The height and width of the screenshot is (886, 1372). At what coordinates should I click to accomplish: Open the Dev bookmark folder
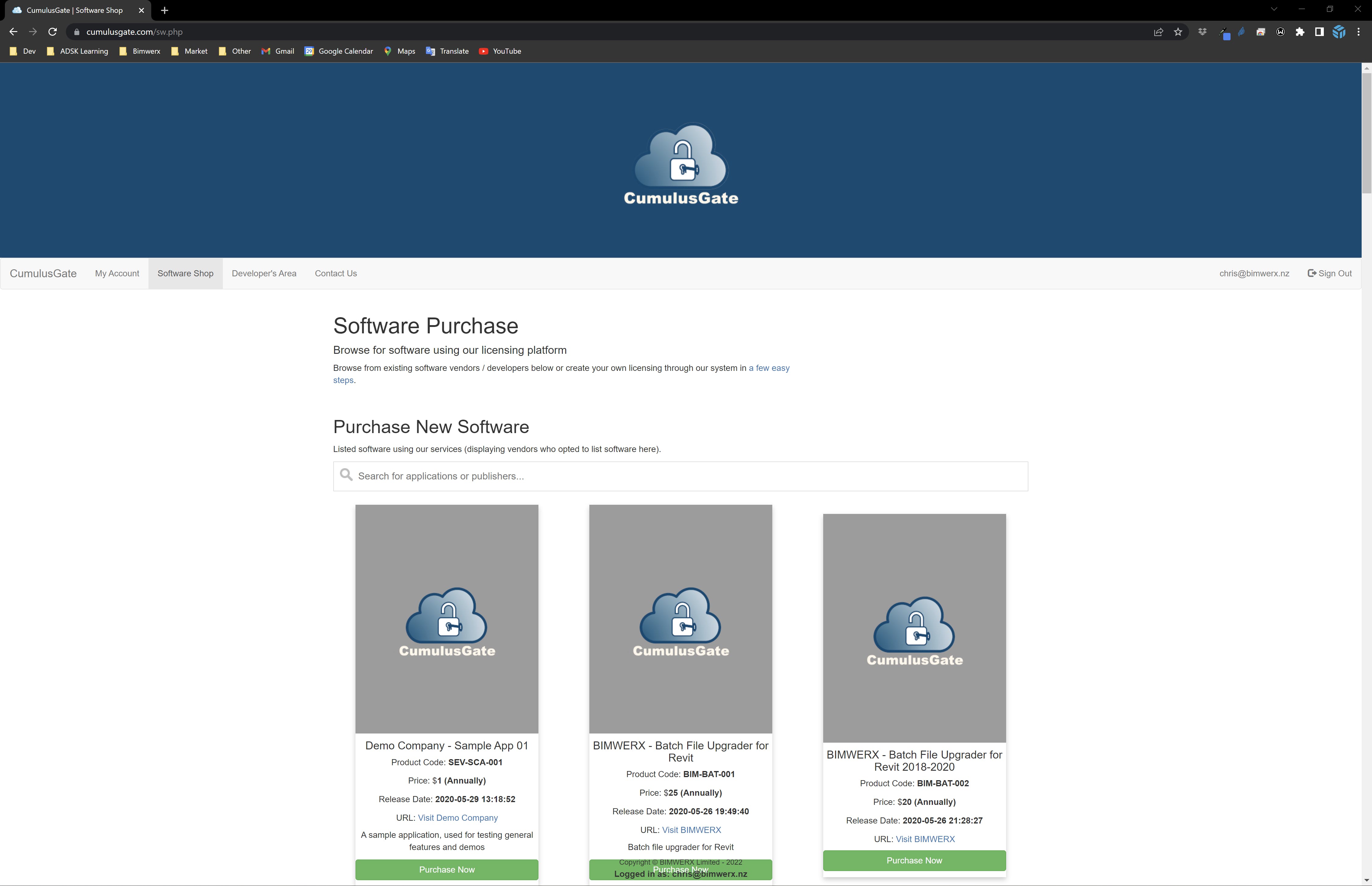coord(23,51)
